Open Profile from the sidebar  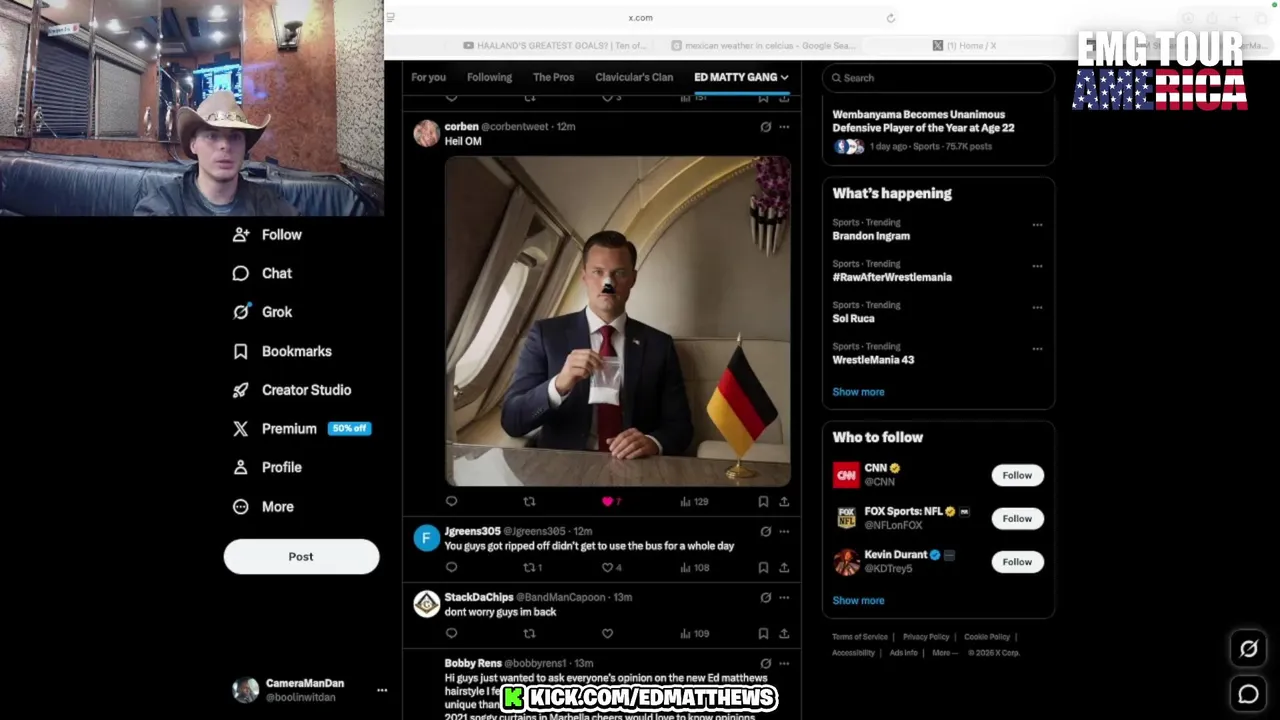coord(267,467)
